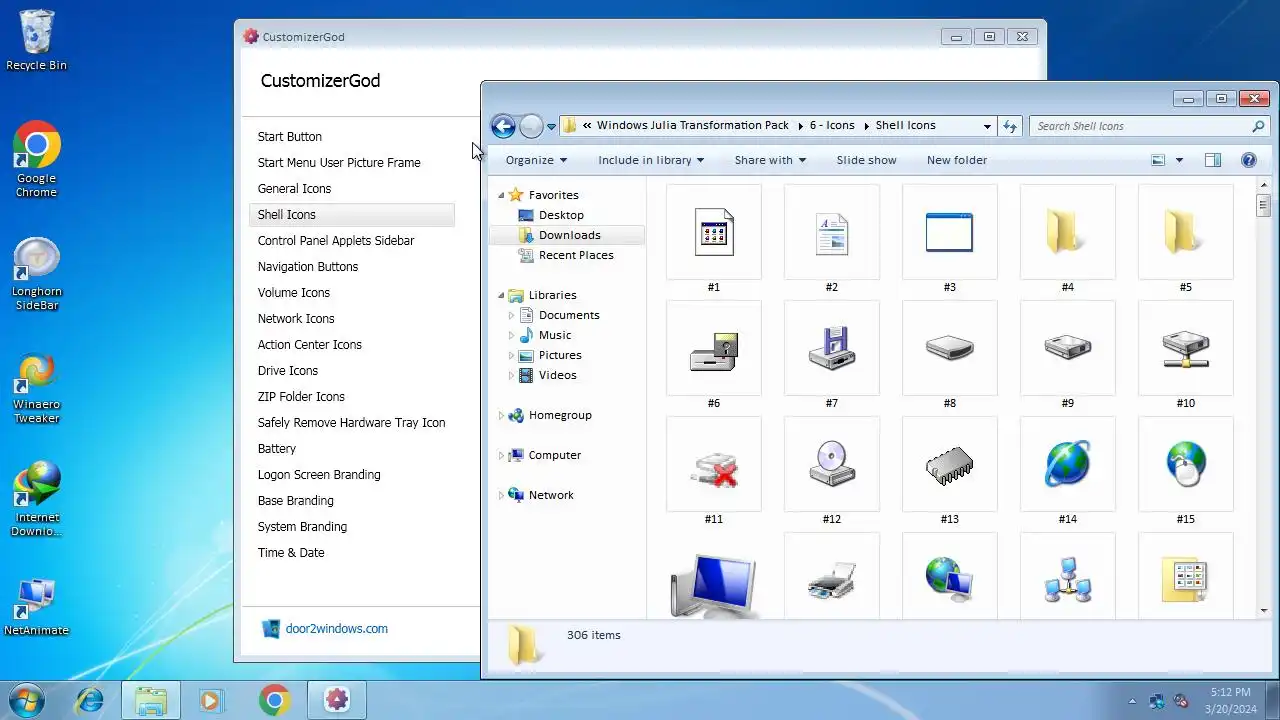
Task: Click the Shell Icons breadcrumb segment
Action: [905, 126]
